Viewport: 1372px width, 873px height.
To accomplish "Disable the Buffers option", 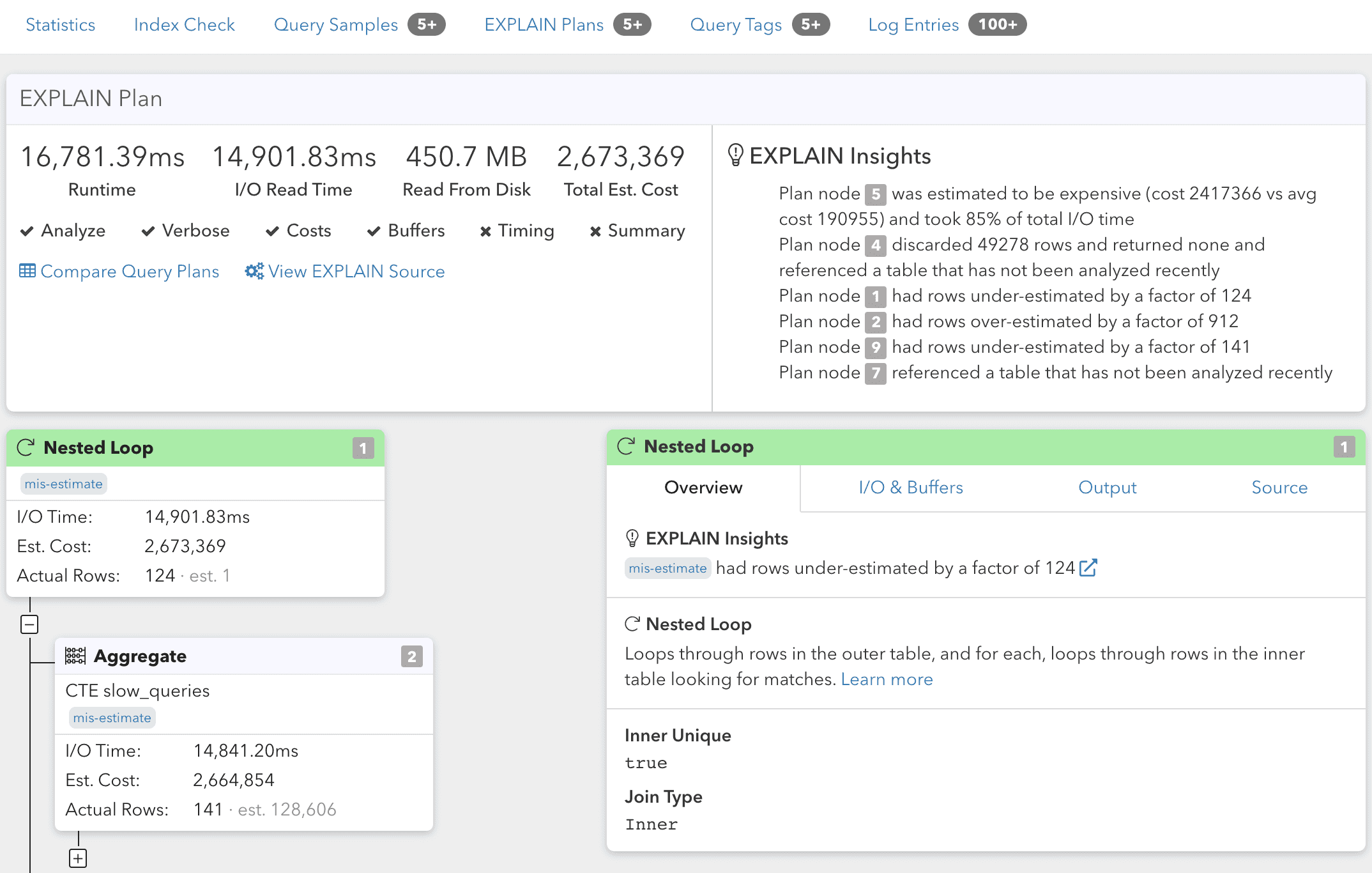I will click(406, 231).
